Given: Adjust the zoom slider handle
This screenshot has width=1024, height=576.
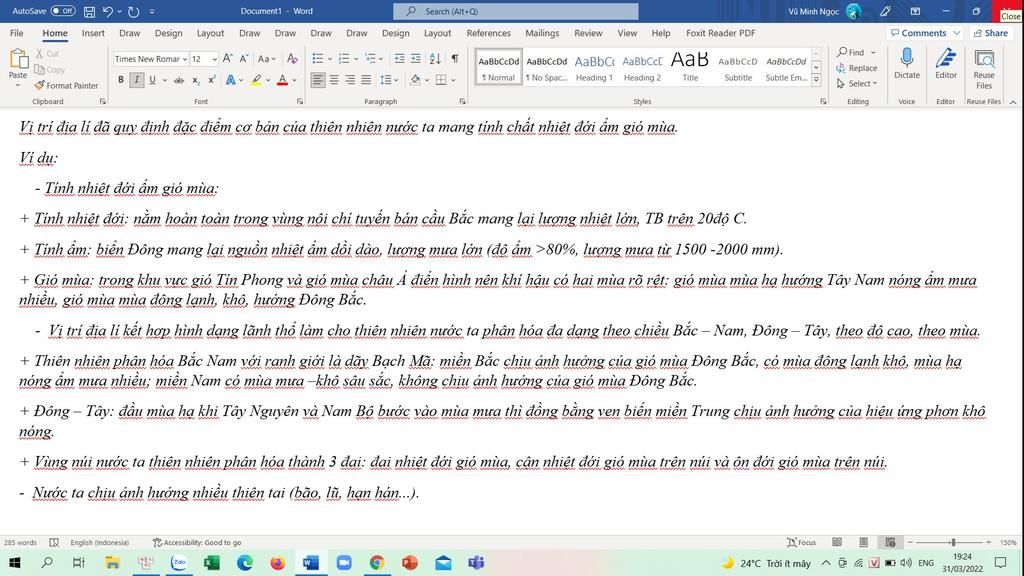Looking at the screenshot, I should coord(953,542).
